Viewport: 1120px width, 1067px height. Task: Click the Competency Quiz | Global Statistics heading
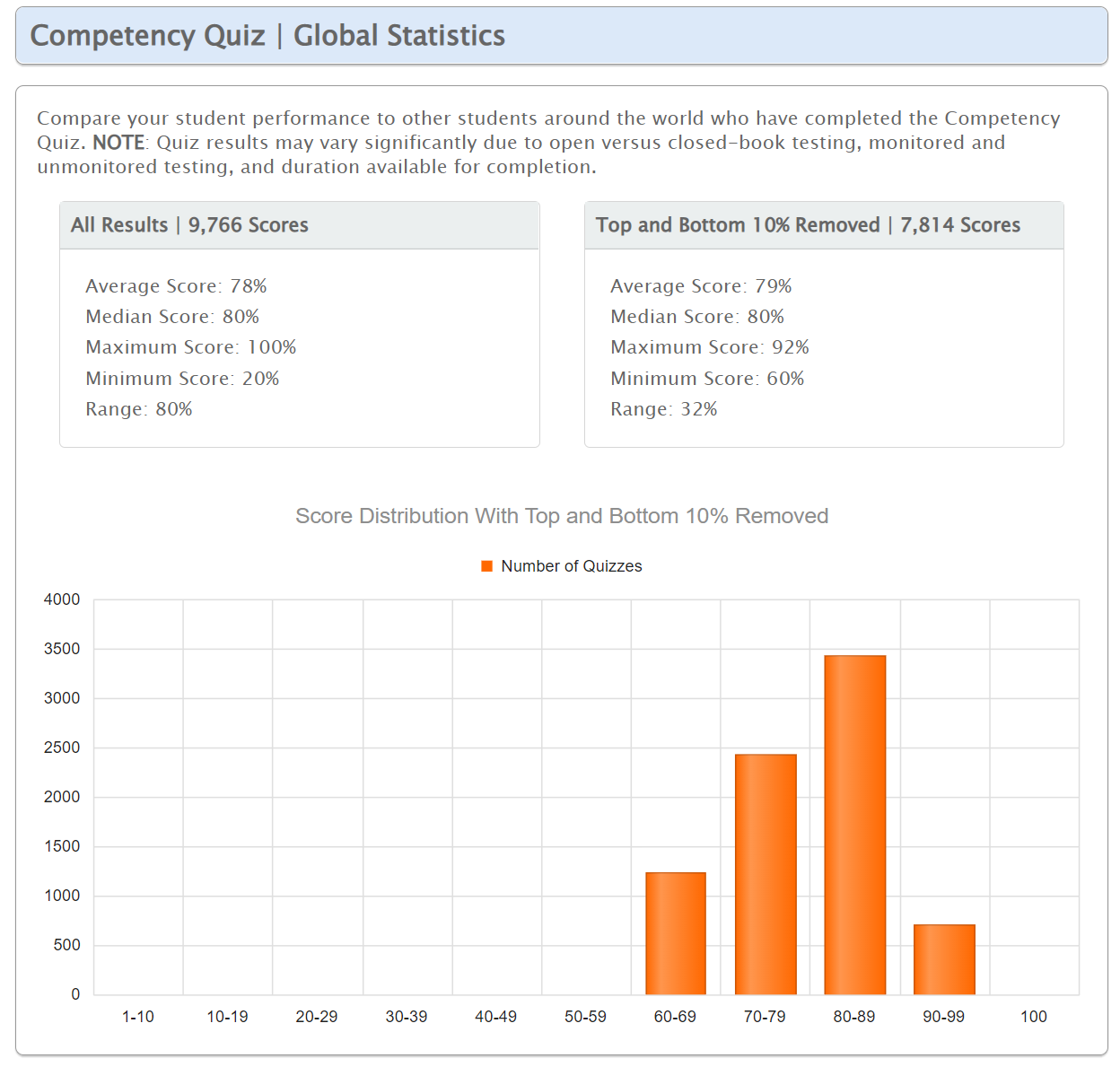click(x=267, y=35)
